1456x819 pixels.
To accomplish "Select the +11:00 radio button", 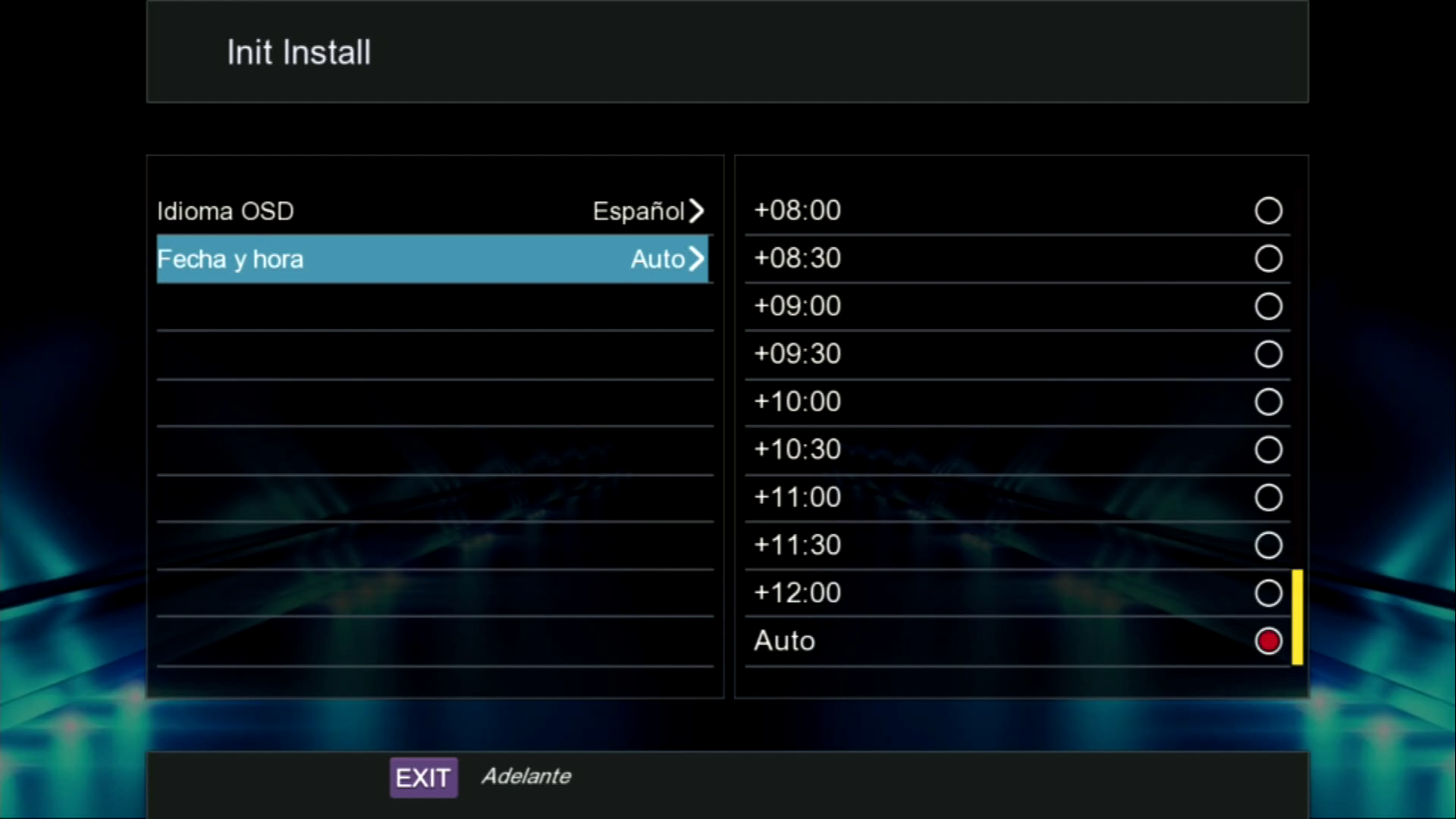I will click(1268, 497).
